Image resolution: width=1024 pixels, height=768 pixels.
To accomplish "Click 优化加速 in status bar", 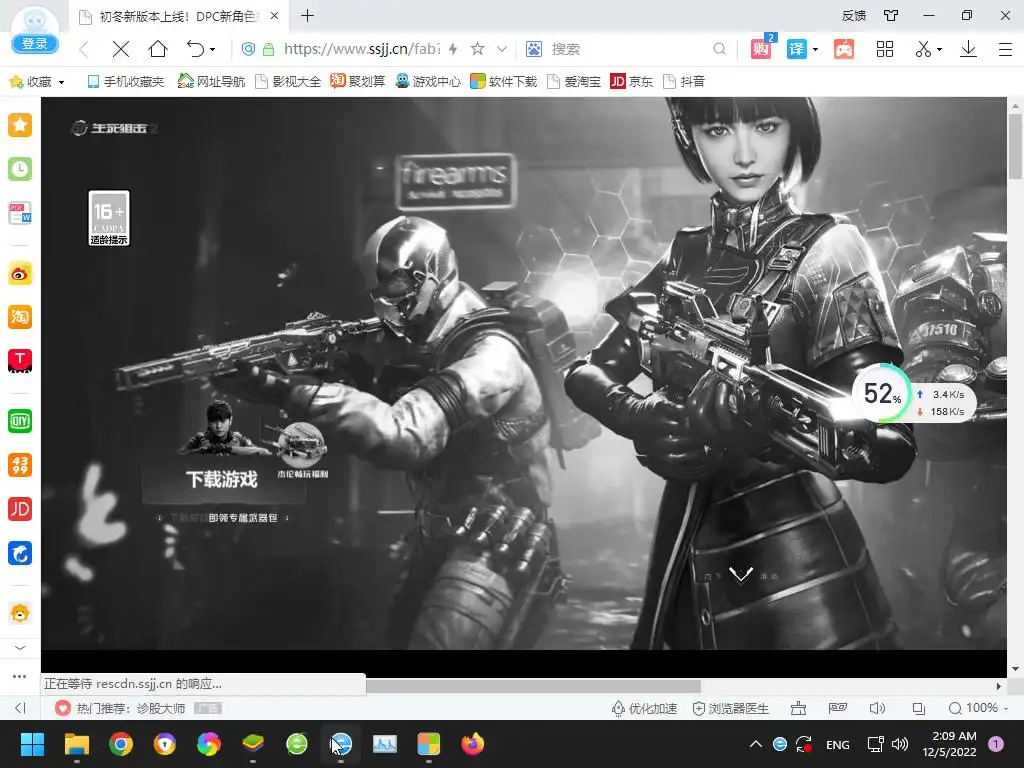I will (645, 709).
